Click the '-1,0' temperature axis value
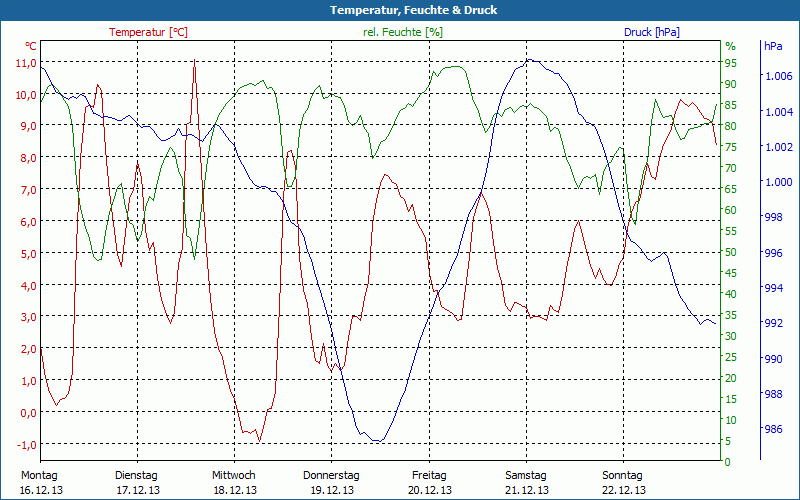This screenshot has width=800, height=500. (26, 445)
